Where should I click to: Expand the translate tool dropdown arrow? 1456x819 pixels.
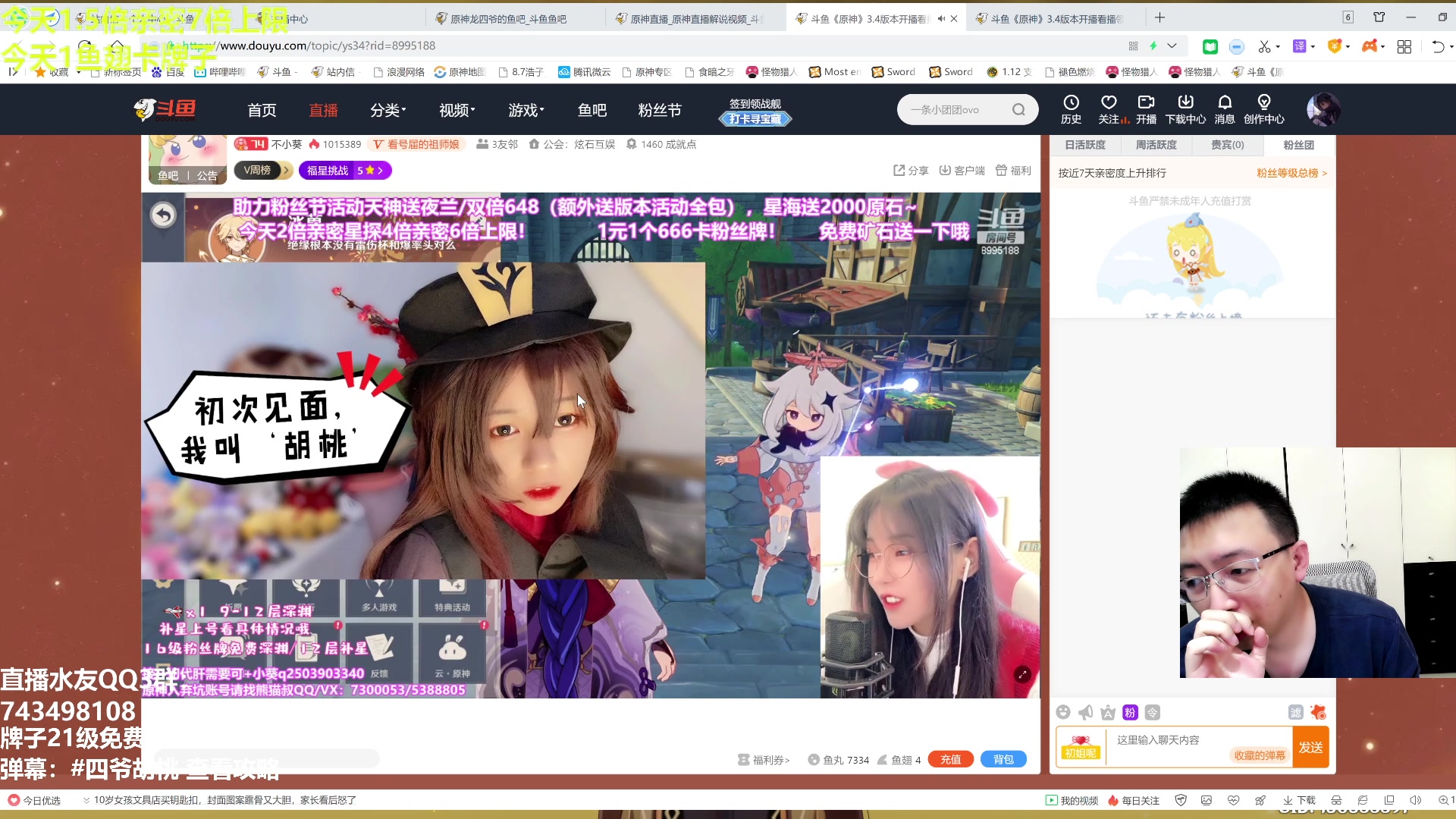pos(1313,47)
